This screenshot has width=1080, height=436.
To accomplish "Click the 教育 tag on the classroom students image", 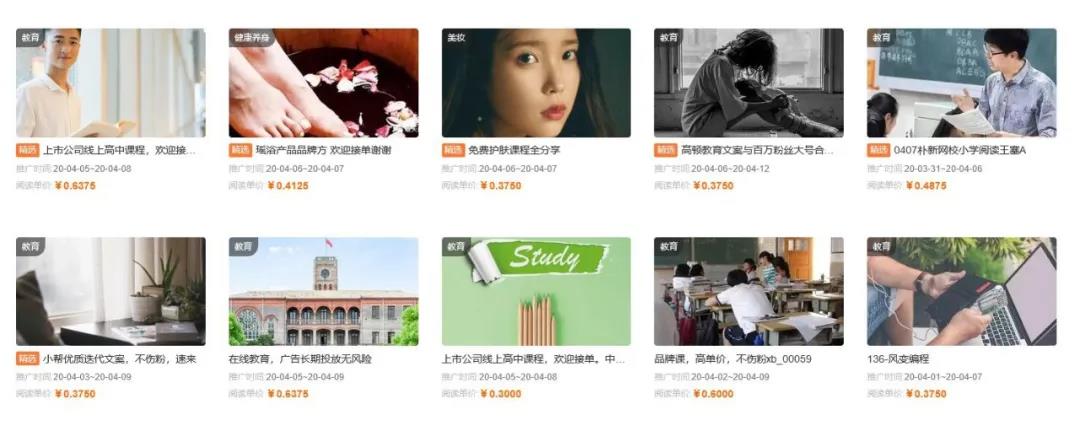I will pos(669,246).
